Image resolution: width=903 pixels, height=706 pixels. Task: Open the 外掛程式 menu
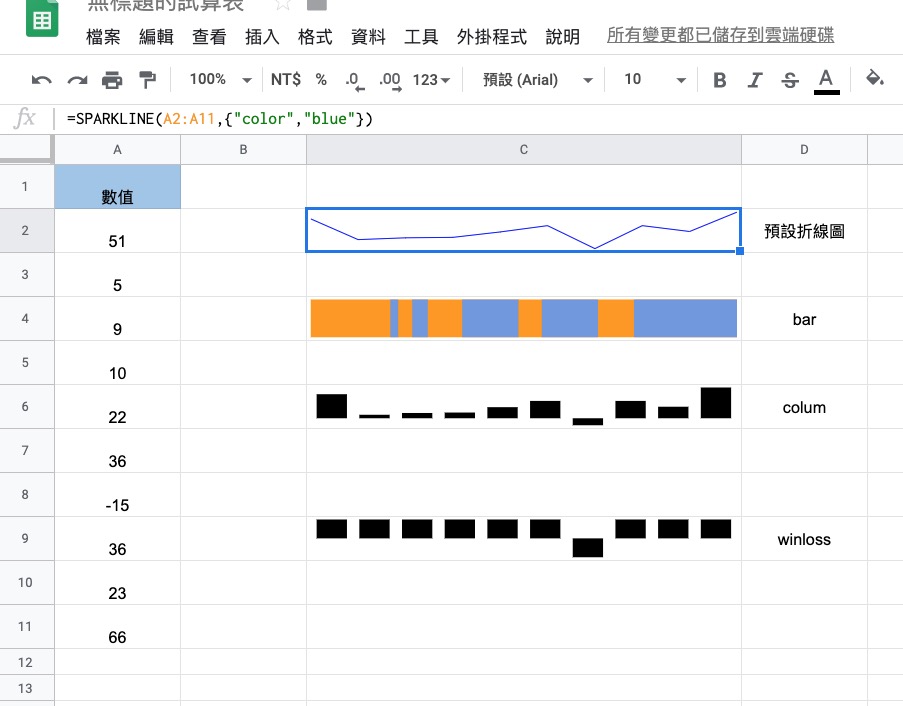[x=492, y=37]
